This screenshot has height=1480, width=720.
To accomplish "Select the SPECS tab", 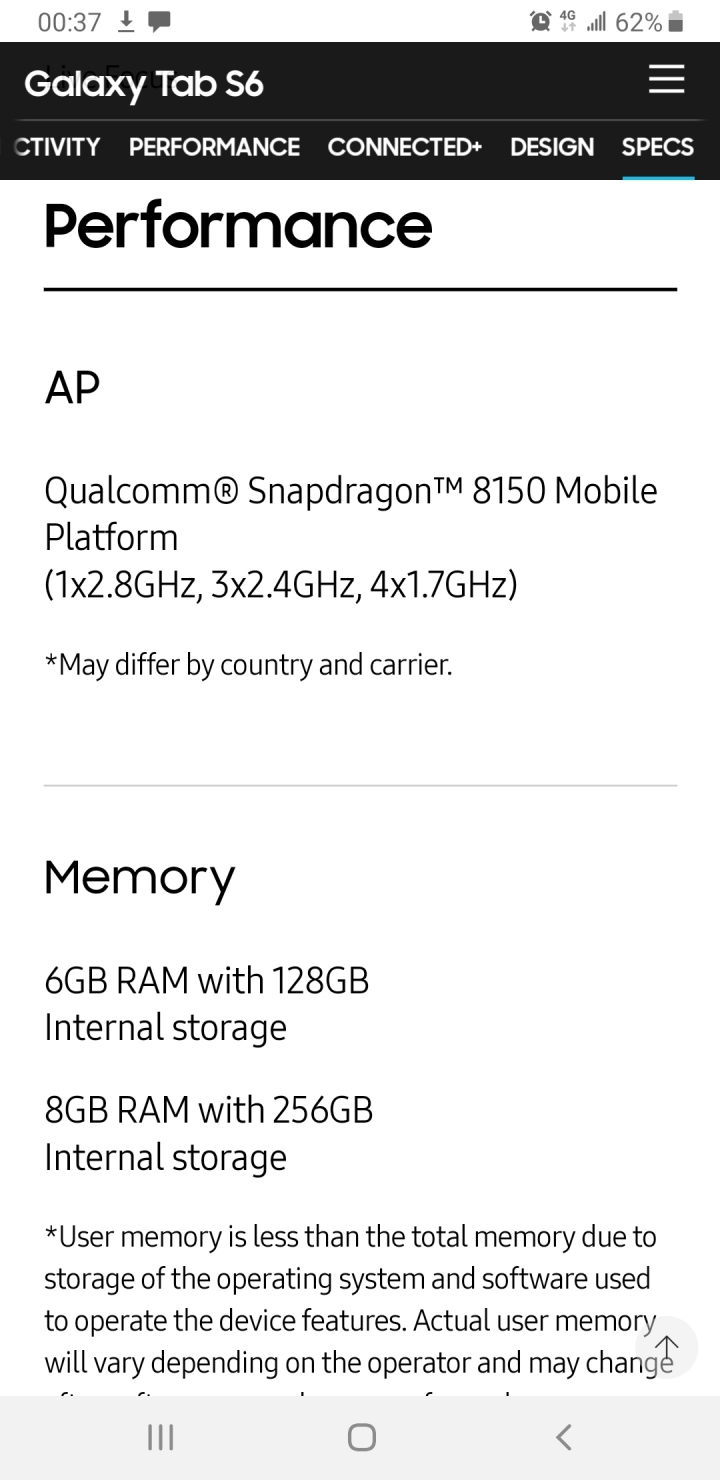I will pos(658,147).
